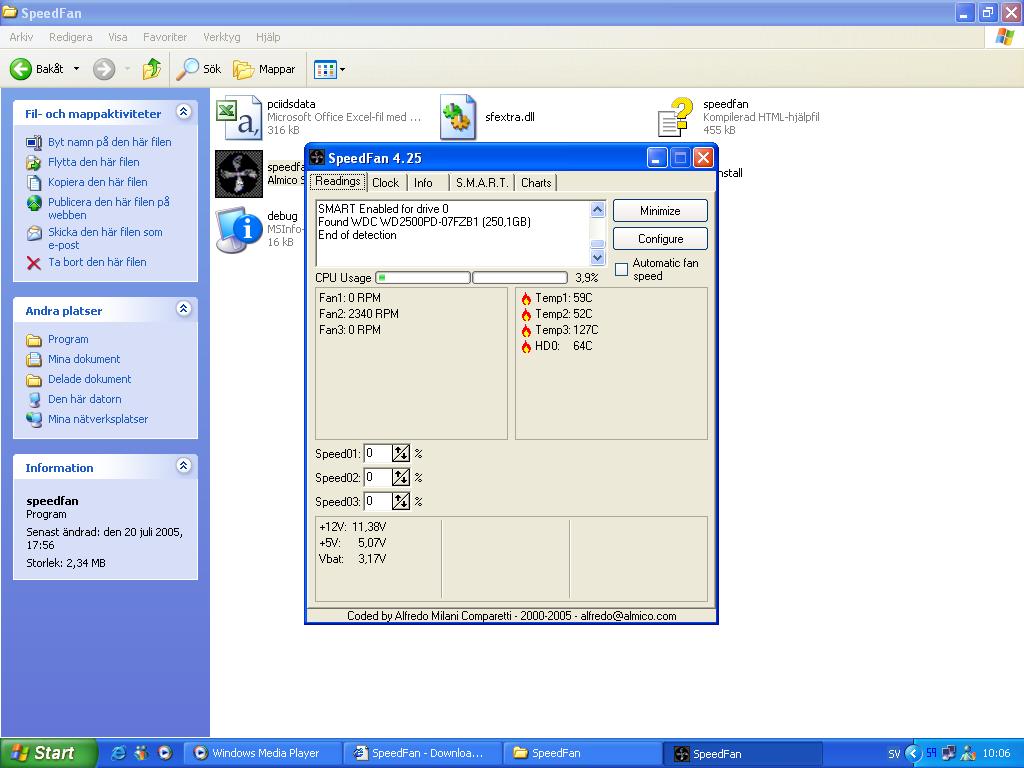Click the red X delete icon
Viewport: 1024px width, 768px height.
coord(34,263)
